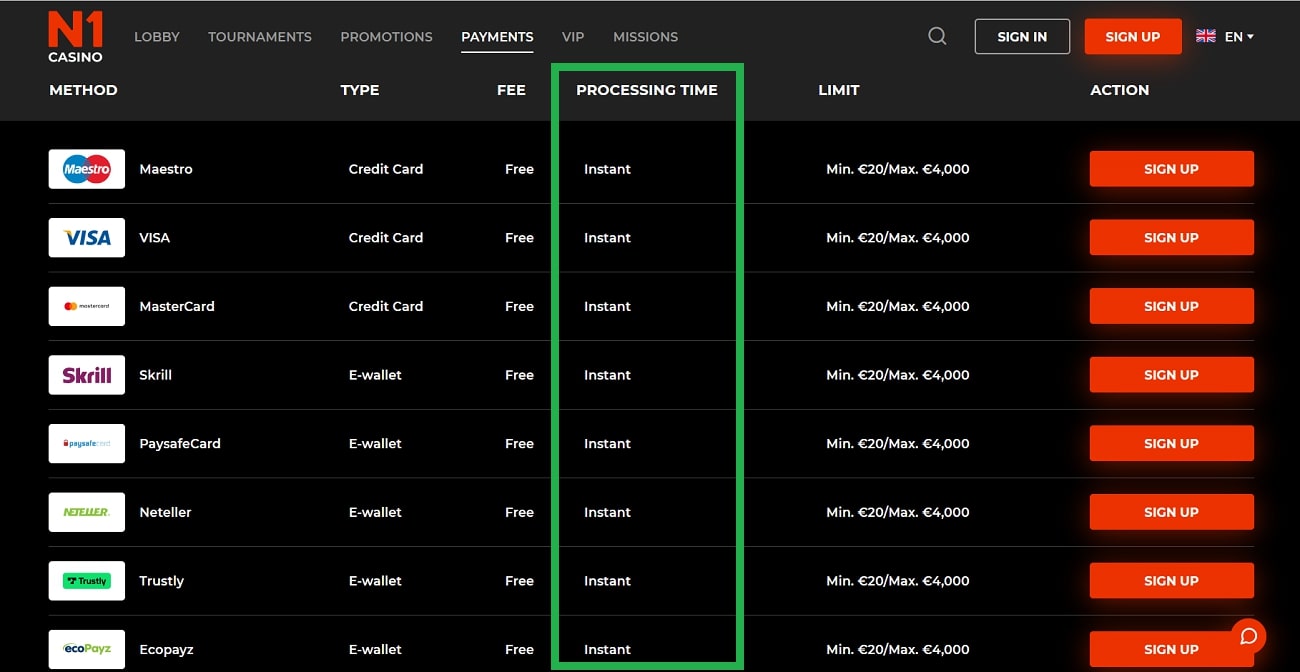Click the header Sign Up button
This screenshot has height=672, width=1300.
click(x=1133, y=36)
